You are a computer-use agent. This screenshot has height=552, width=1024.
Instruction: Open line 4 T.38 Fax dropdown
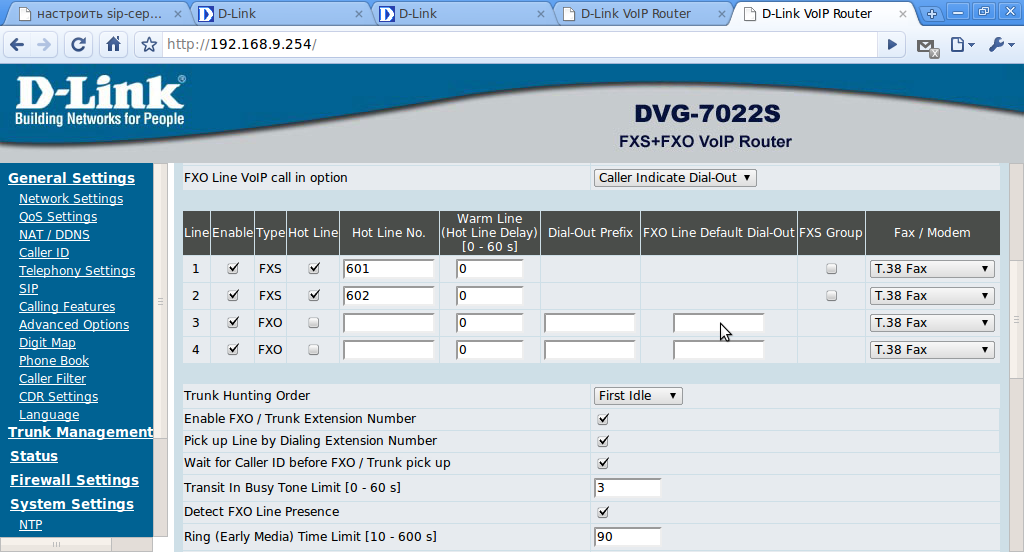click(932, 350)
